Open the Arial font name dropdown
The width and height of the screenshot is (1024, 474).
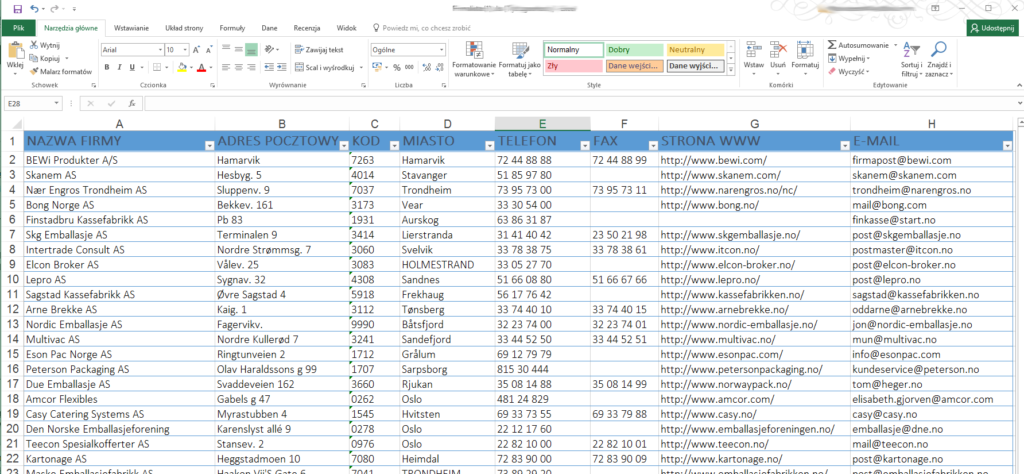click(161, 50)
